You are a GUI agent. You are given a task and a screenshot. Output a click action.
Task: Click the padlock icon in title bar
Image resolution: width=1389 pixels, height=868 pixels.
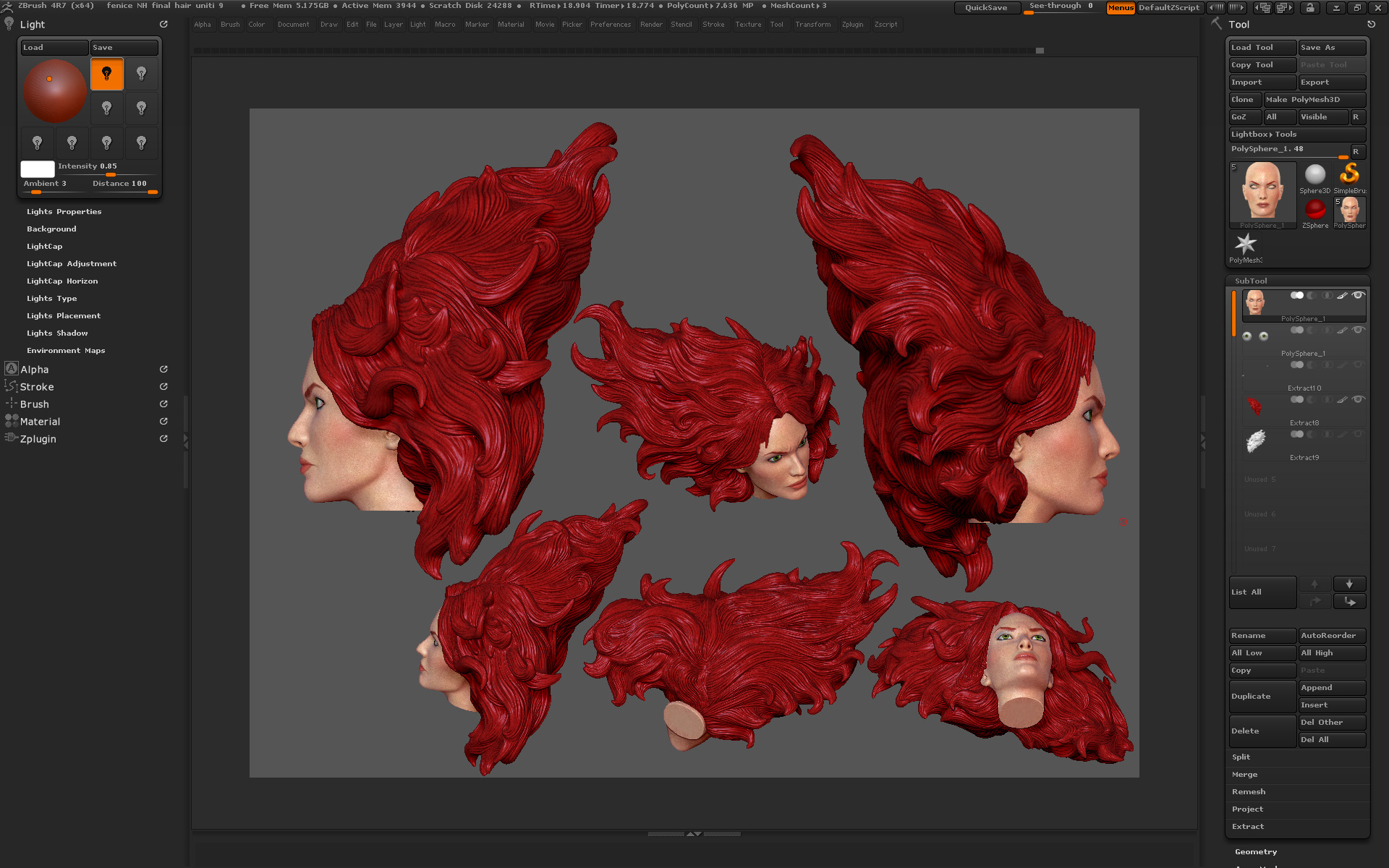[1309, 7]
